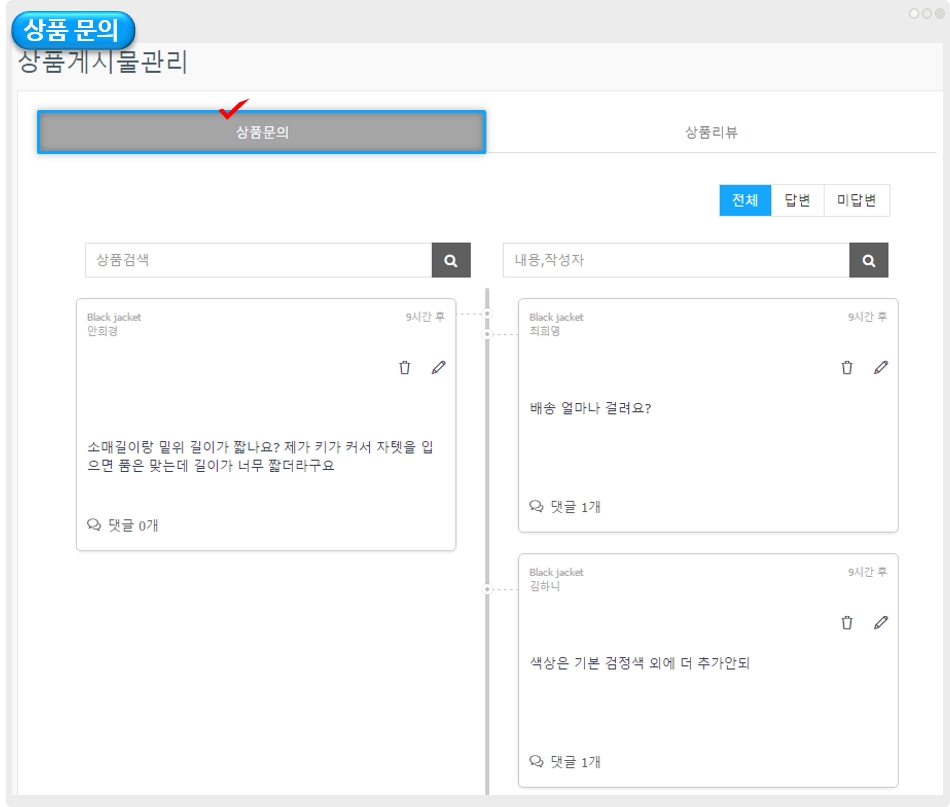Image resolution: width=950 pixels, height=807 pixels.
Task: Select the 전체 filter button
Action: pos(745,200)
